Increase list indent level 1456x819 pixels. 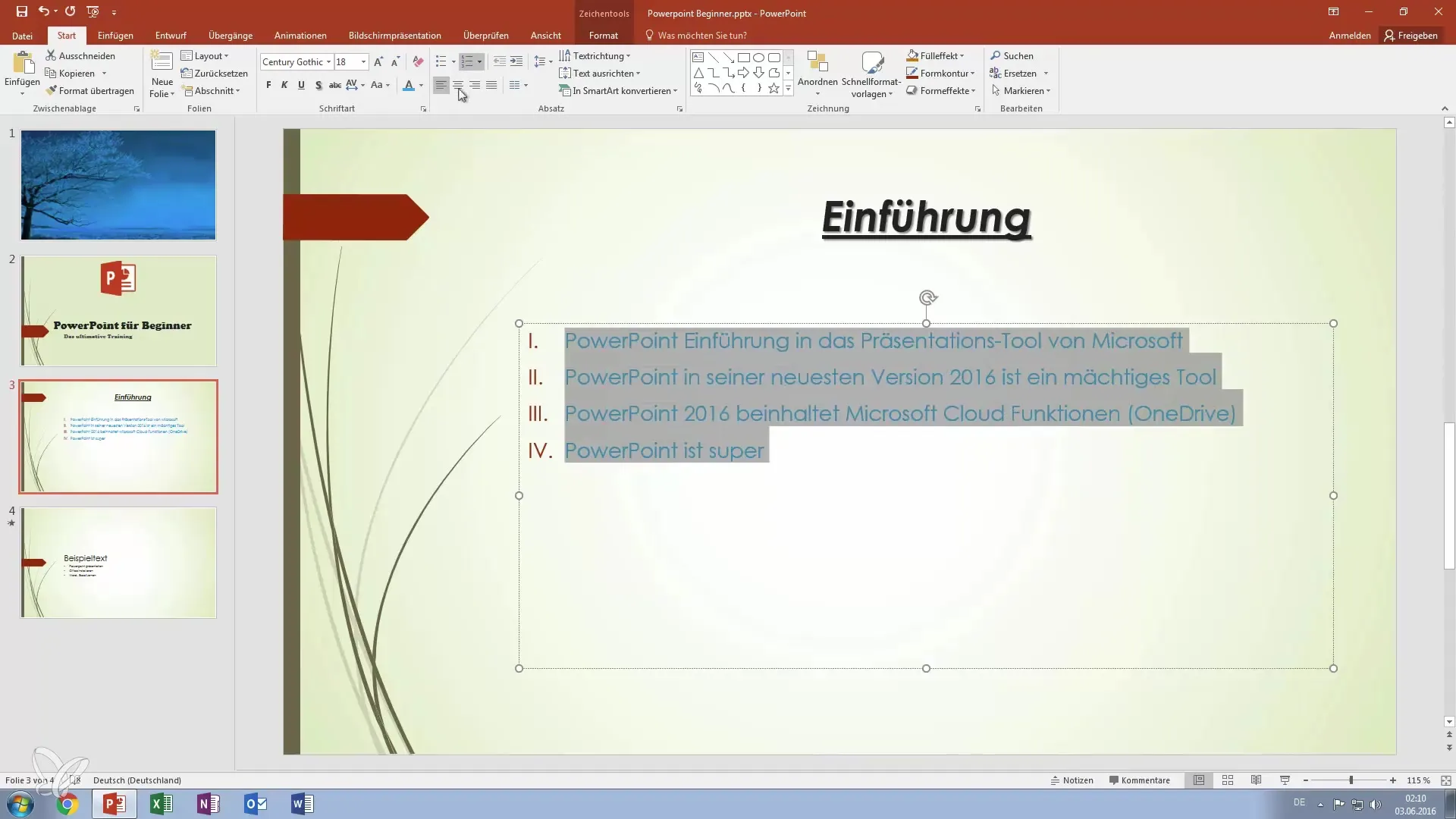coord(516,61)
